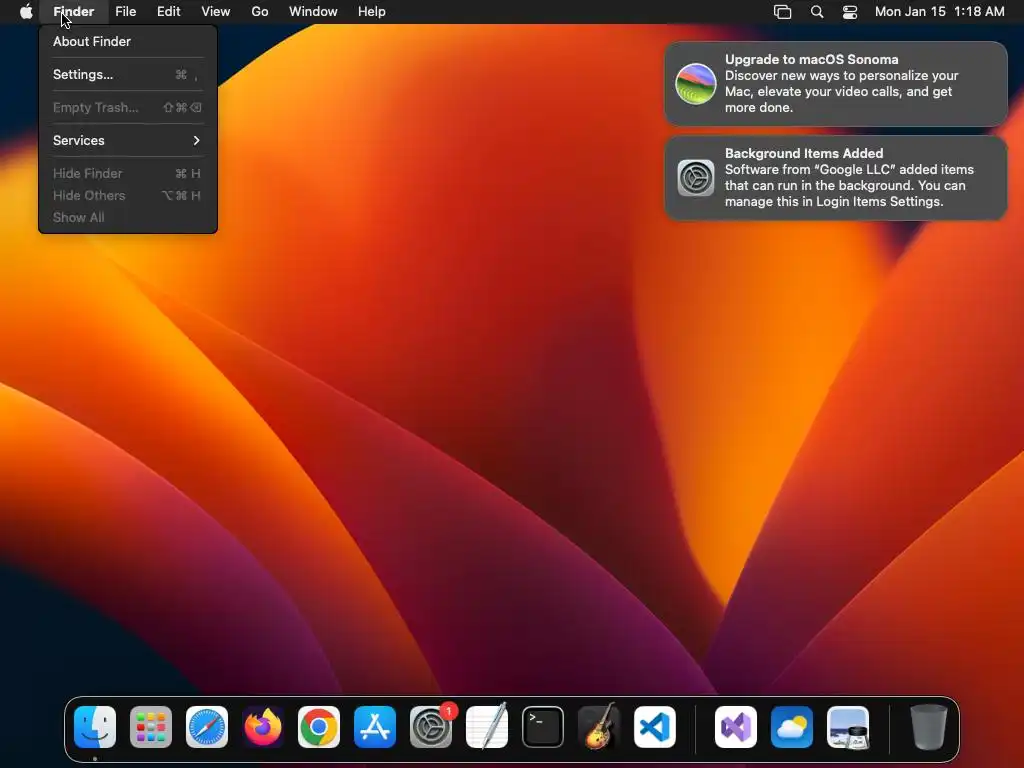
Task: Open the View menu
Action: click(216, 11)
